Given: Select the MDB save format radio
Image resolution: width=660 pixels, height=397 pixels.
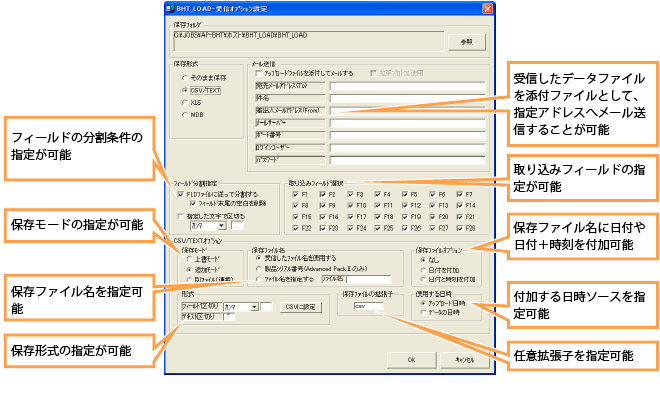Looking at the screenshot, I should click(185, 115).
